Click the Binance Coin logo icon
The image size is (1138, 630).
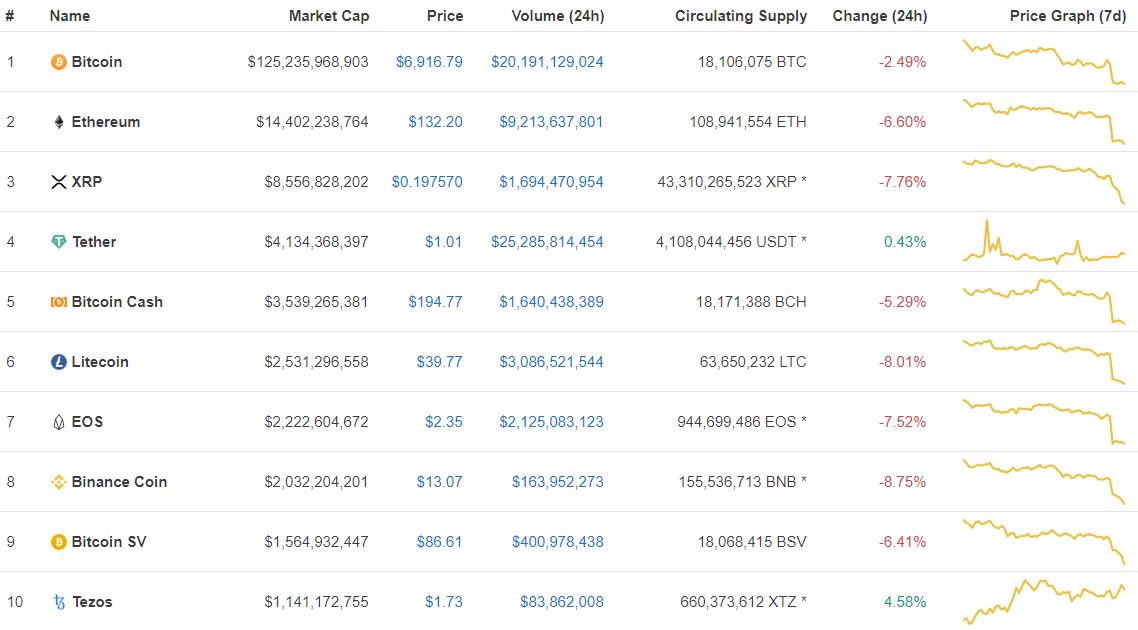click(x=59, y=482)
